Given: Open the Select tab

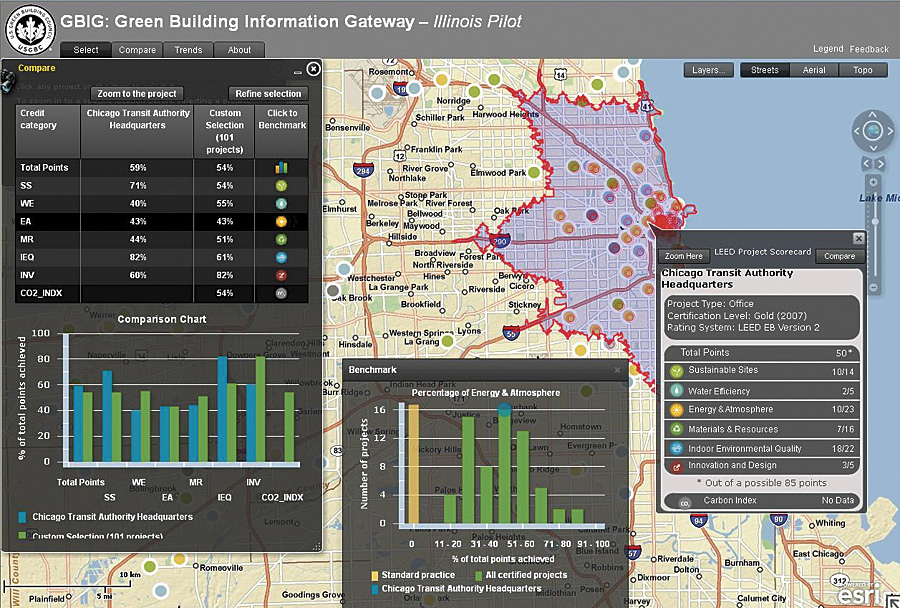Looking at the screenshot, I should click(86, 50).
